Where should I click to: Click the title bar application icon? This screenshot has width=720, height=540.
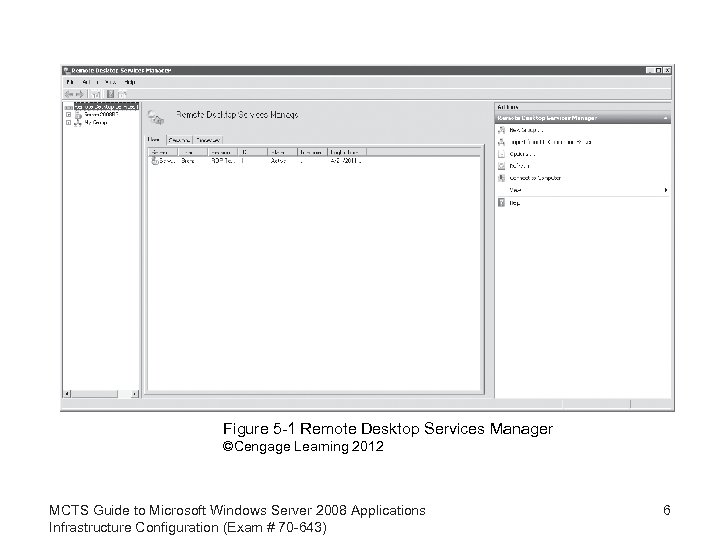pos(67,70)
